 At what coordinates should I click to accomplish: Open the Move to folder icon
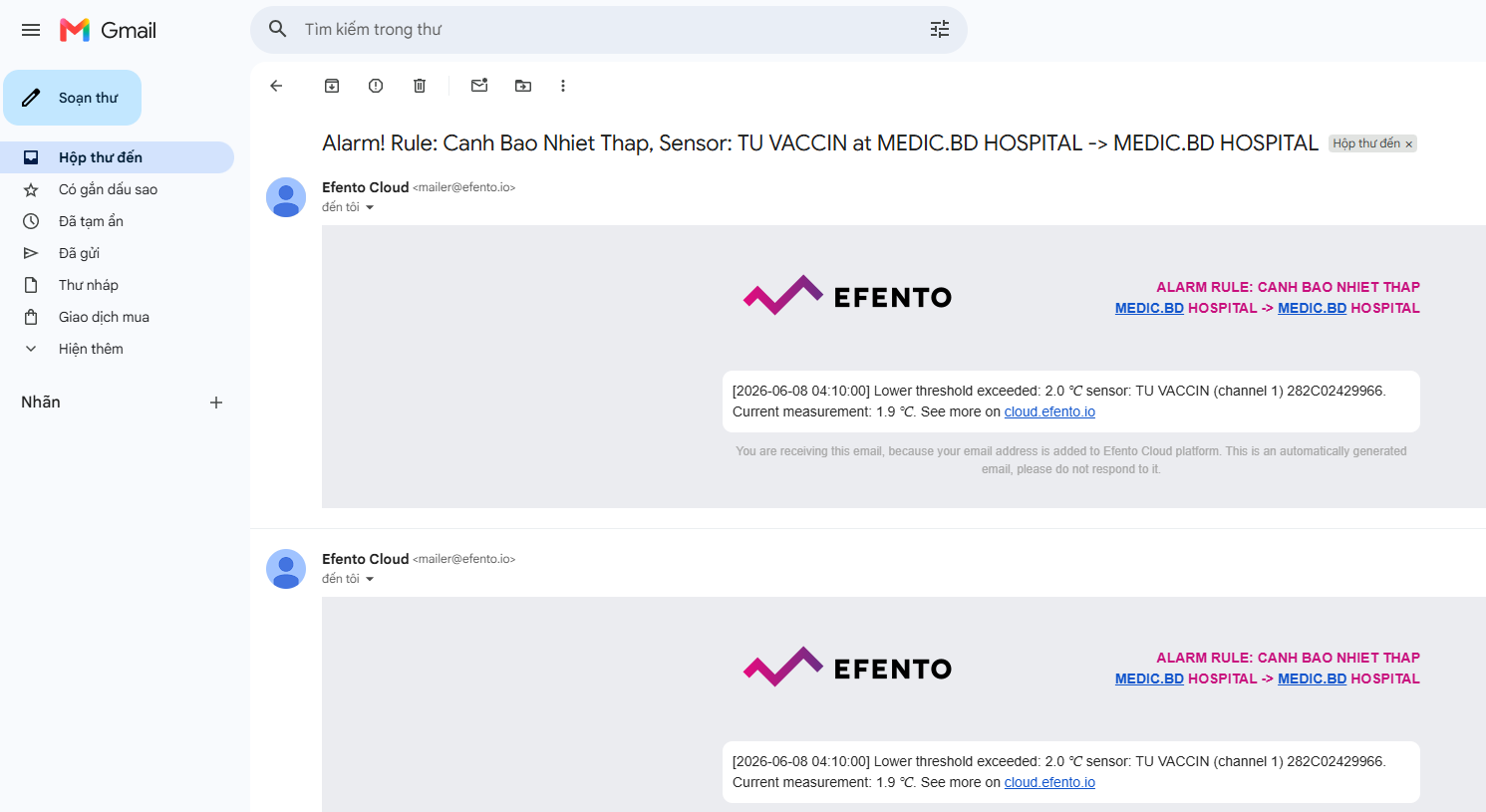click(523, 86)
